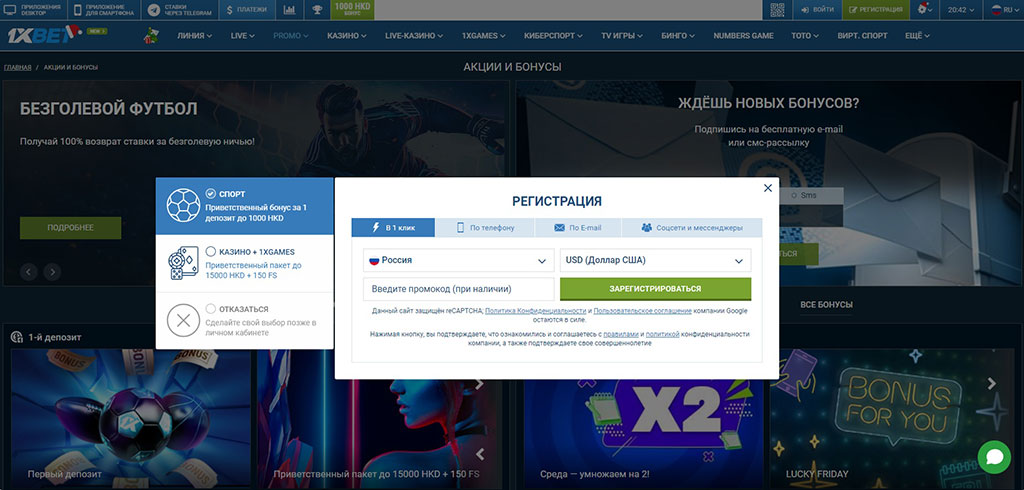Click the Christmas tree gift icon

point(150,36)
